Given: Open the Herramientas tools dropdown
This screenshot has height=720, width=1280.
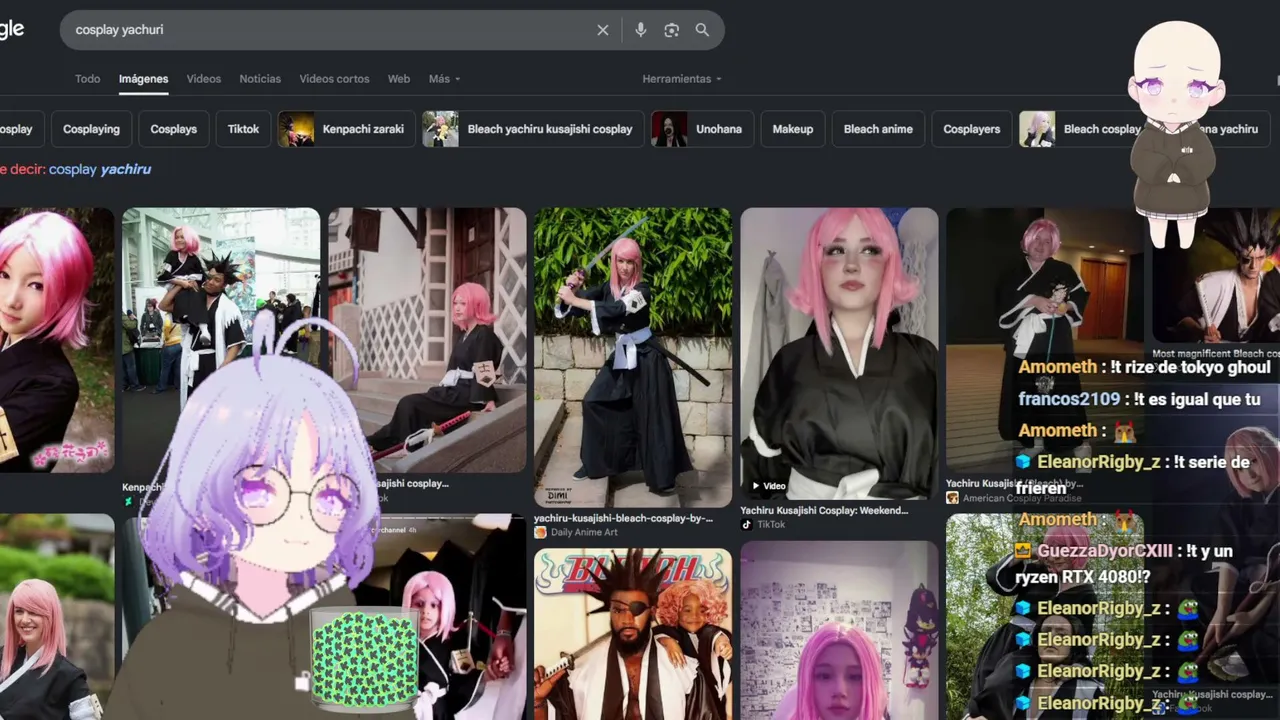Looking at the screenshot, I should [x=682, y=79].
